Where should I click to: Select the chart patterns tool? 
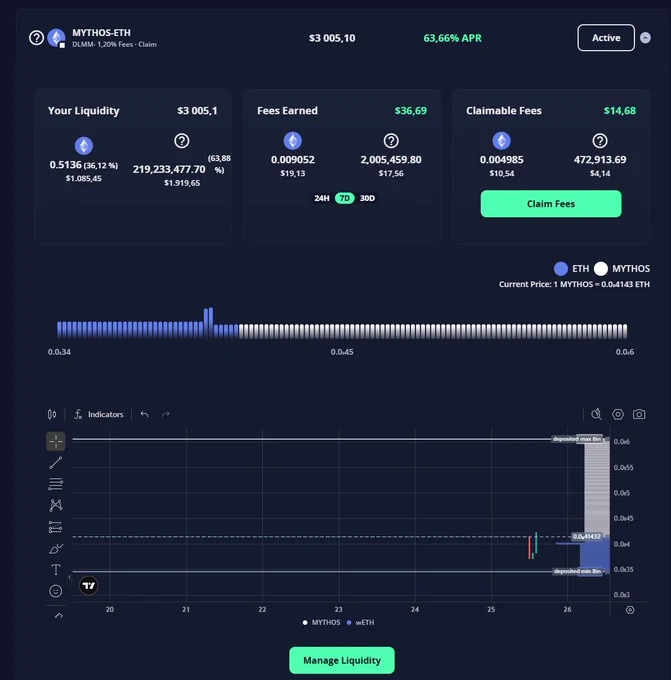tap(56, 505)
